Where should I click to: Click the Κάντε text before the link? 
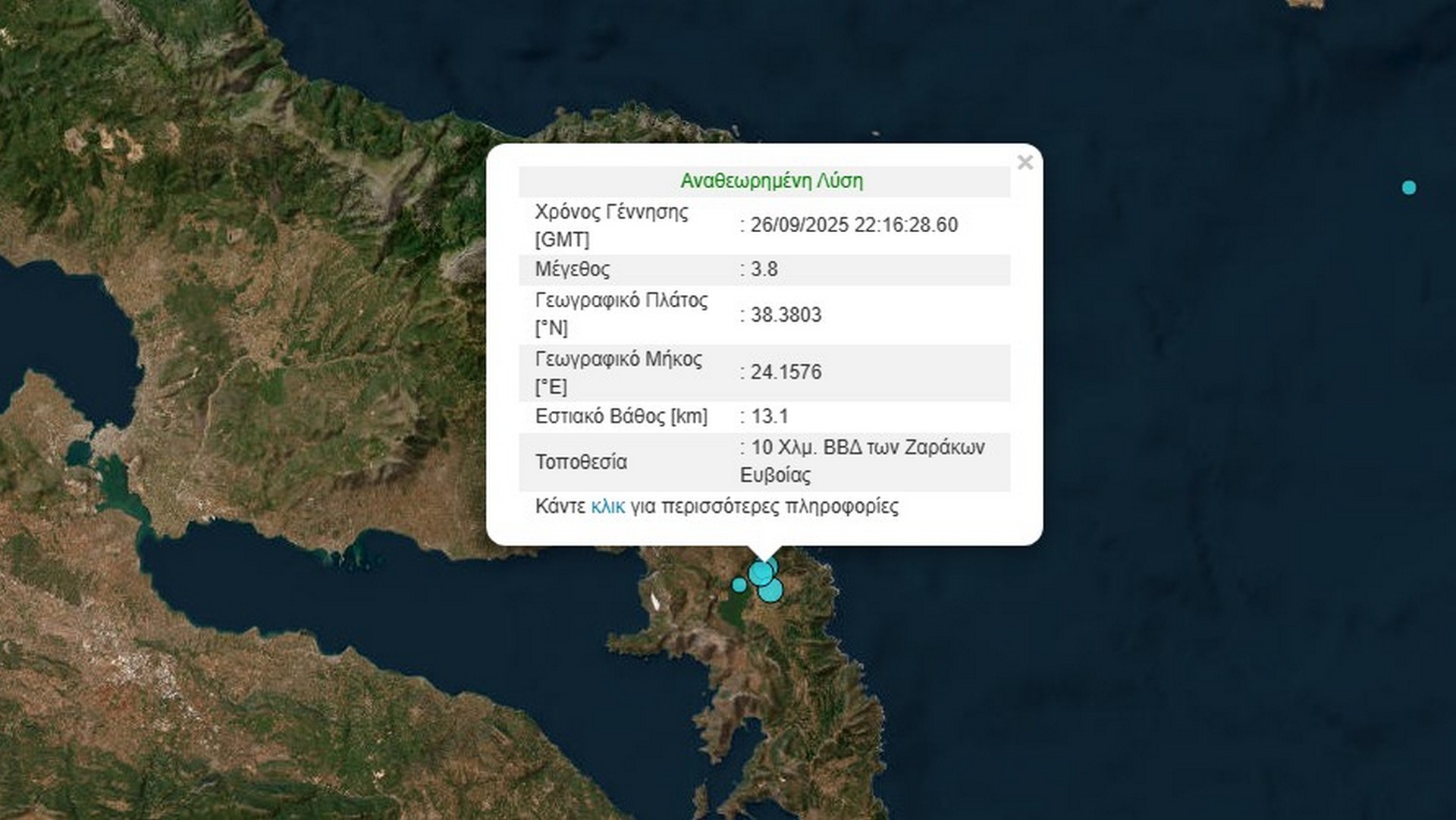pyautogui.click(x=560, y=507)
